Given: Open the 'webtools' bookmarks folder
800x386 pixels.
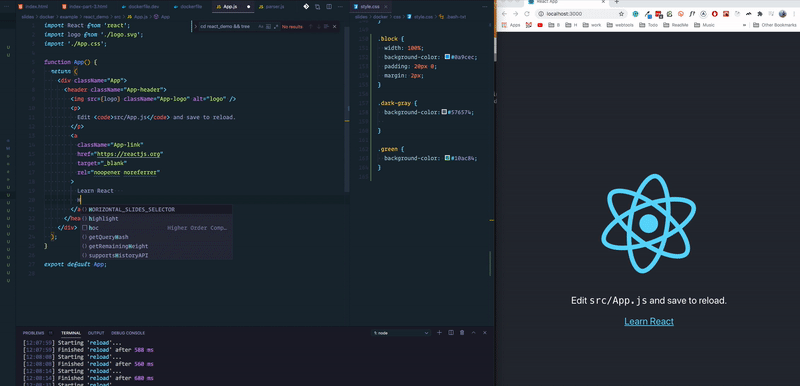Looking at the screenshot, I should tap(620, 25).
